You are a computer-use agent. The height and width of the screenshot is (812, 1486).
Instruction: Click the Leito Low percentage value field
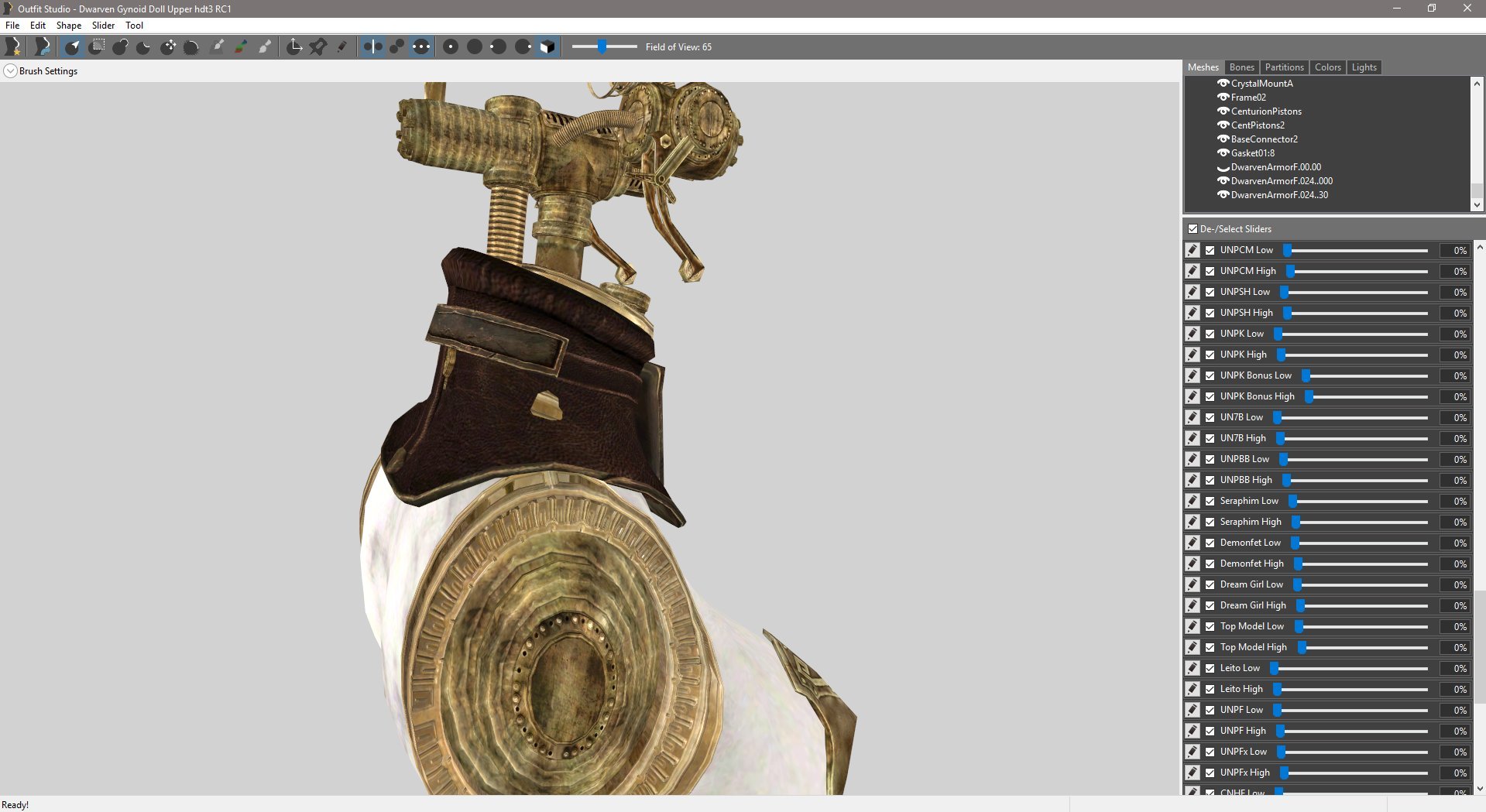tap(1453, 669)
